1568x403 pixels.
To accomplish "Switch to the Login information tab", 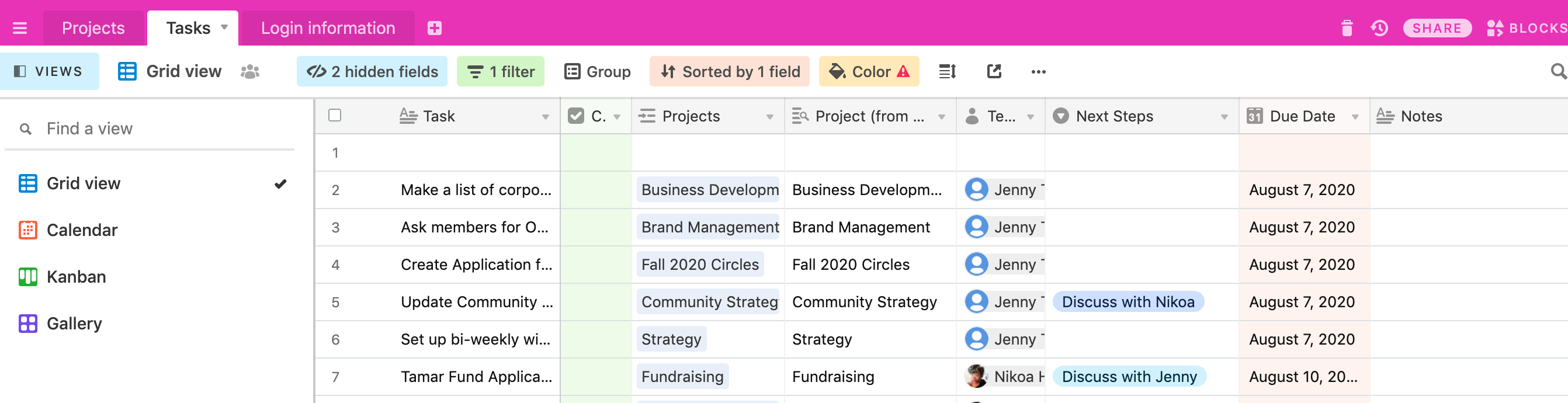I will (x=328, y=28).
